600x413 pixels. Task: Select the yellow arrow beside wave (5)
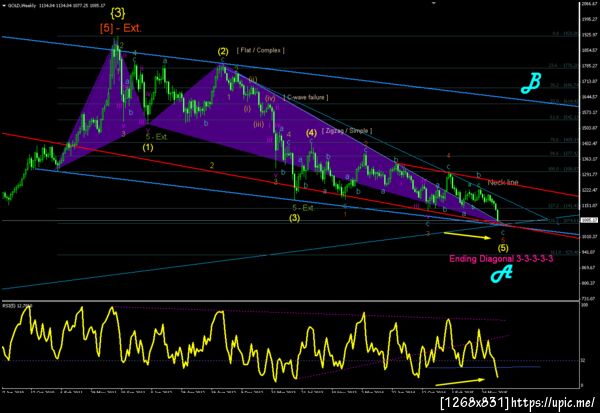(x=467, y=235)
